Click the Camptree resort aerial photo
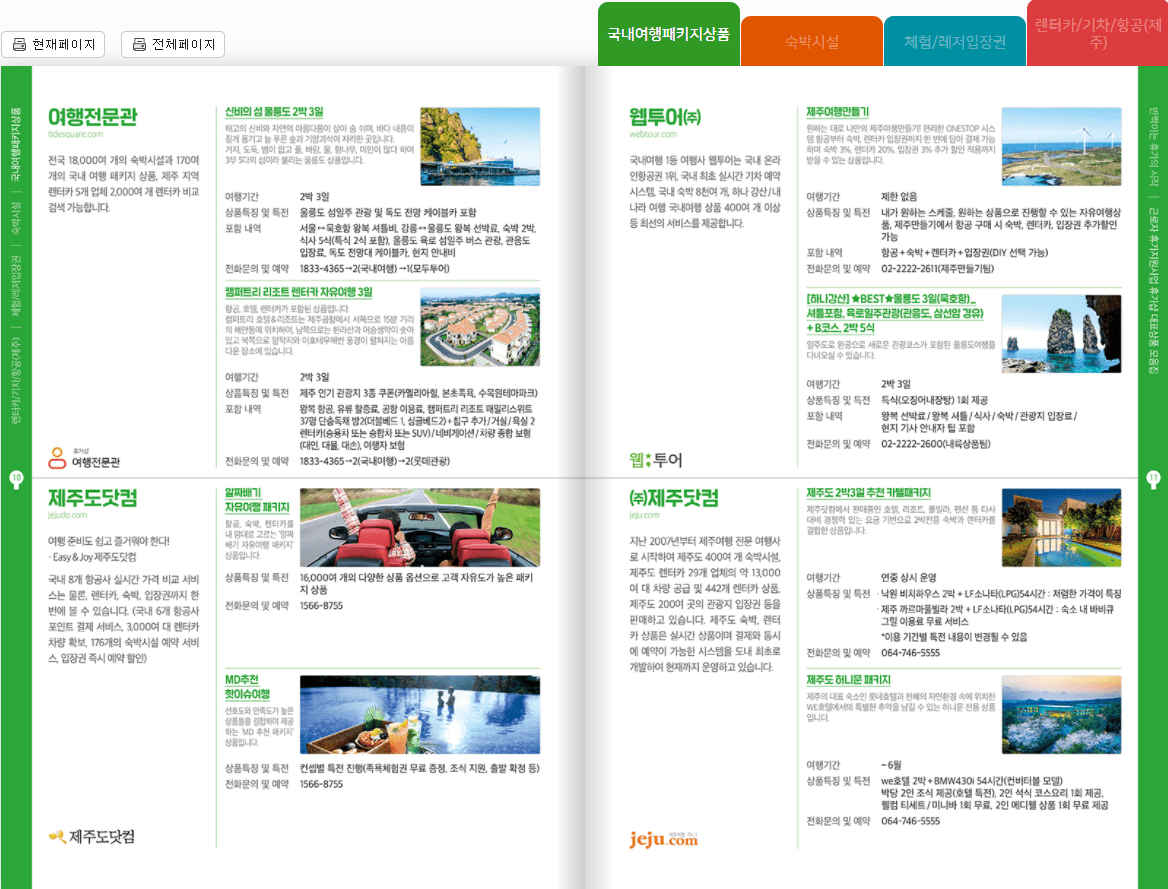This screenshot has width=1168, height=889. click(x=480, y=327)
